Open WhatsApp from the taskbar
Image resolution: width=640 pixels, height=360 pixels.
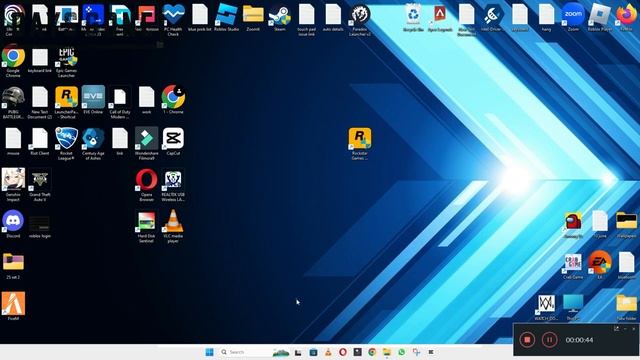402,352
